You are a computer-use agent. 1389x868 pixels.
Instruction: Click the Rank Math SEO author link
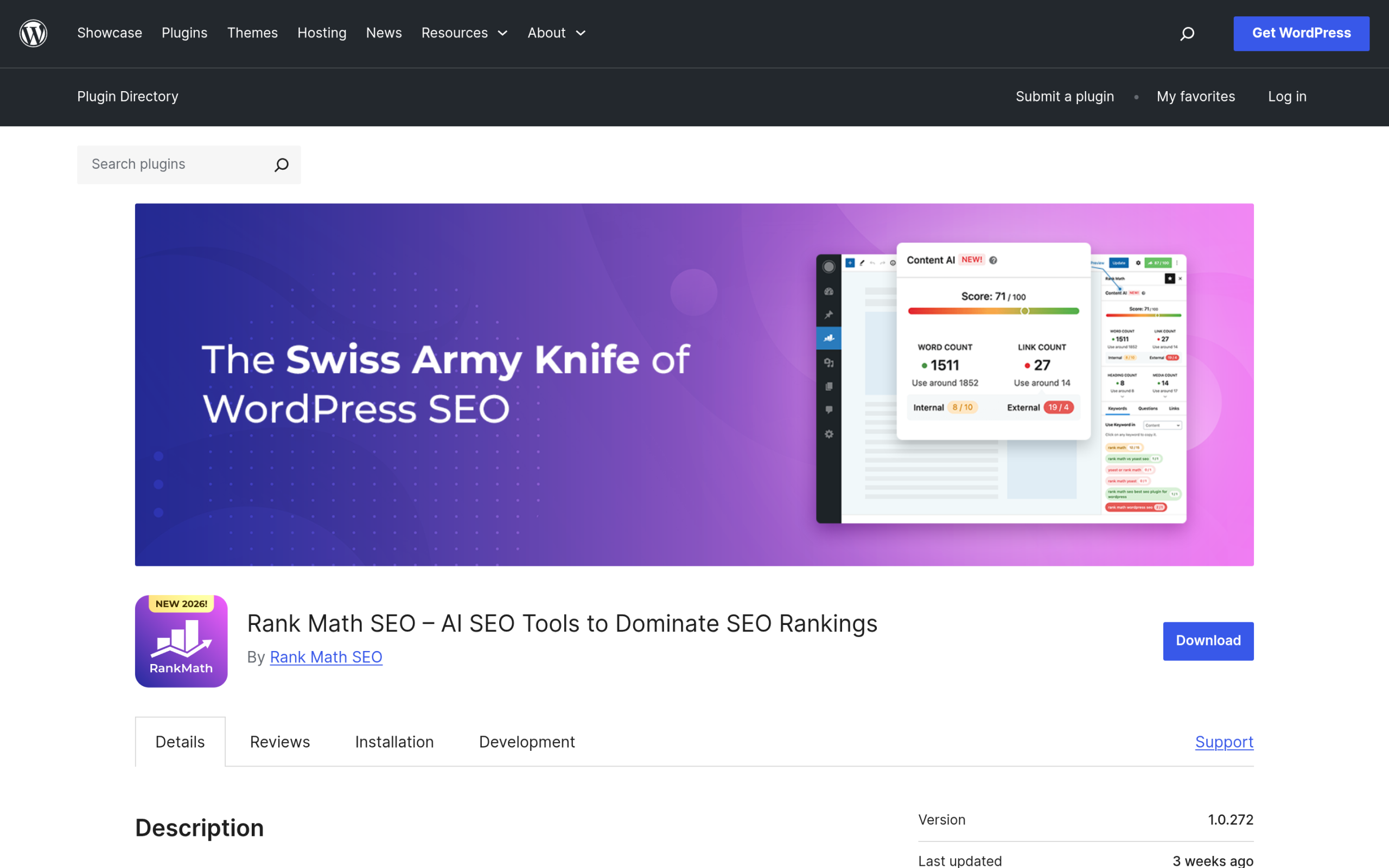[x=326, y=657]
